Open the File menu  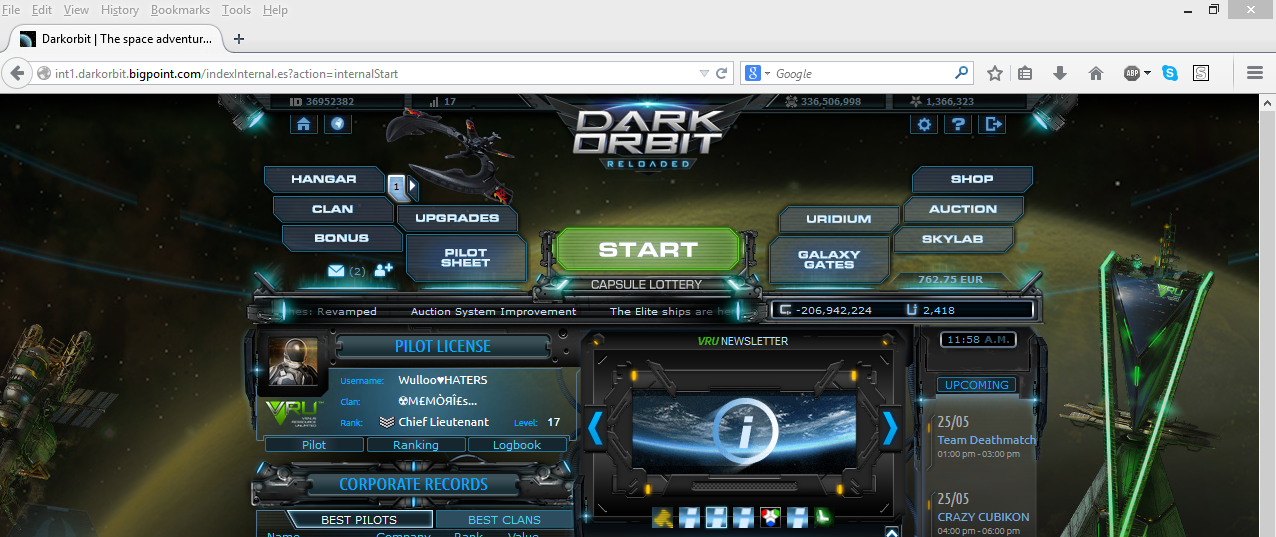pyautogui.click(x=12, y=10)
